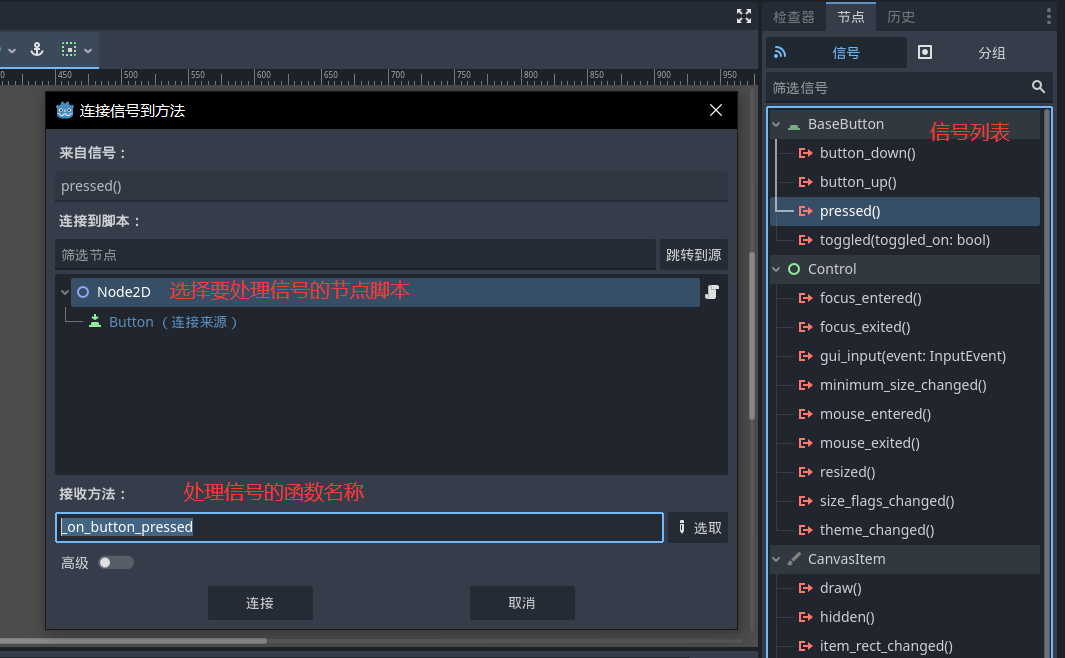Collapse the BaseButton signal group
Screen dimensions: 1065x658
(776, 125)
